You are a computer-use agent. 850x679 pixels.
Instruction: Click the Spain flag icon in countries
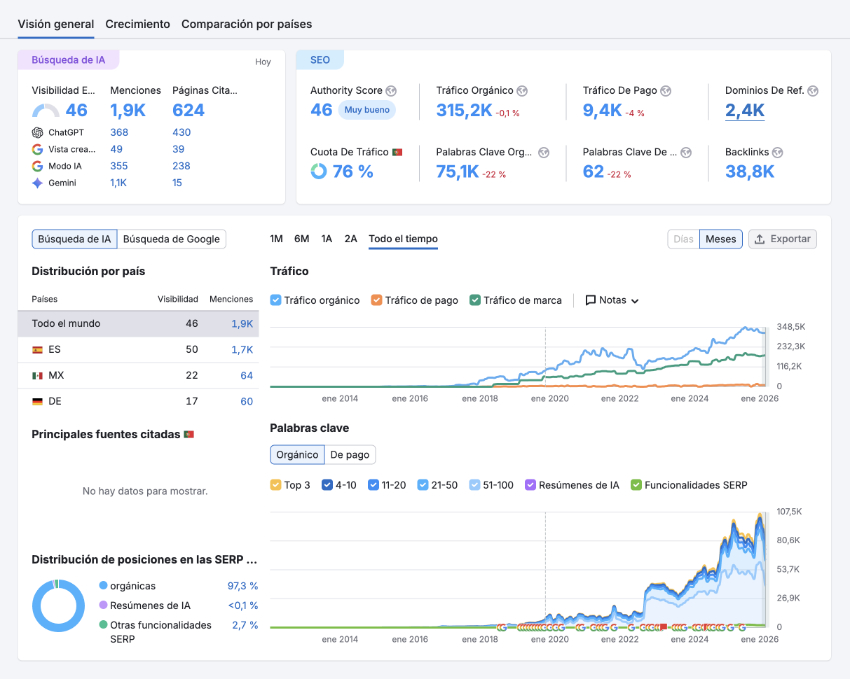(38, 350)
